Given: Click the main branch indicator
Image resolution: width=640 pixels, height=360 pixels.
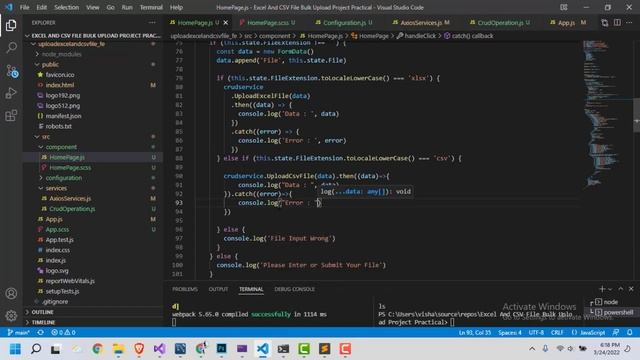Looking at the screenshot, I should [x=19, y=332].
